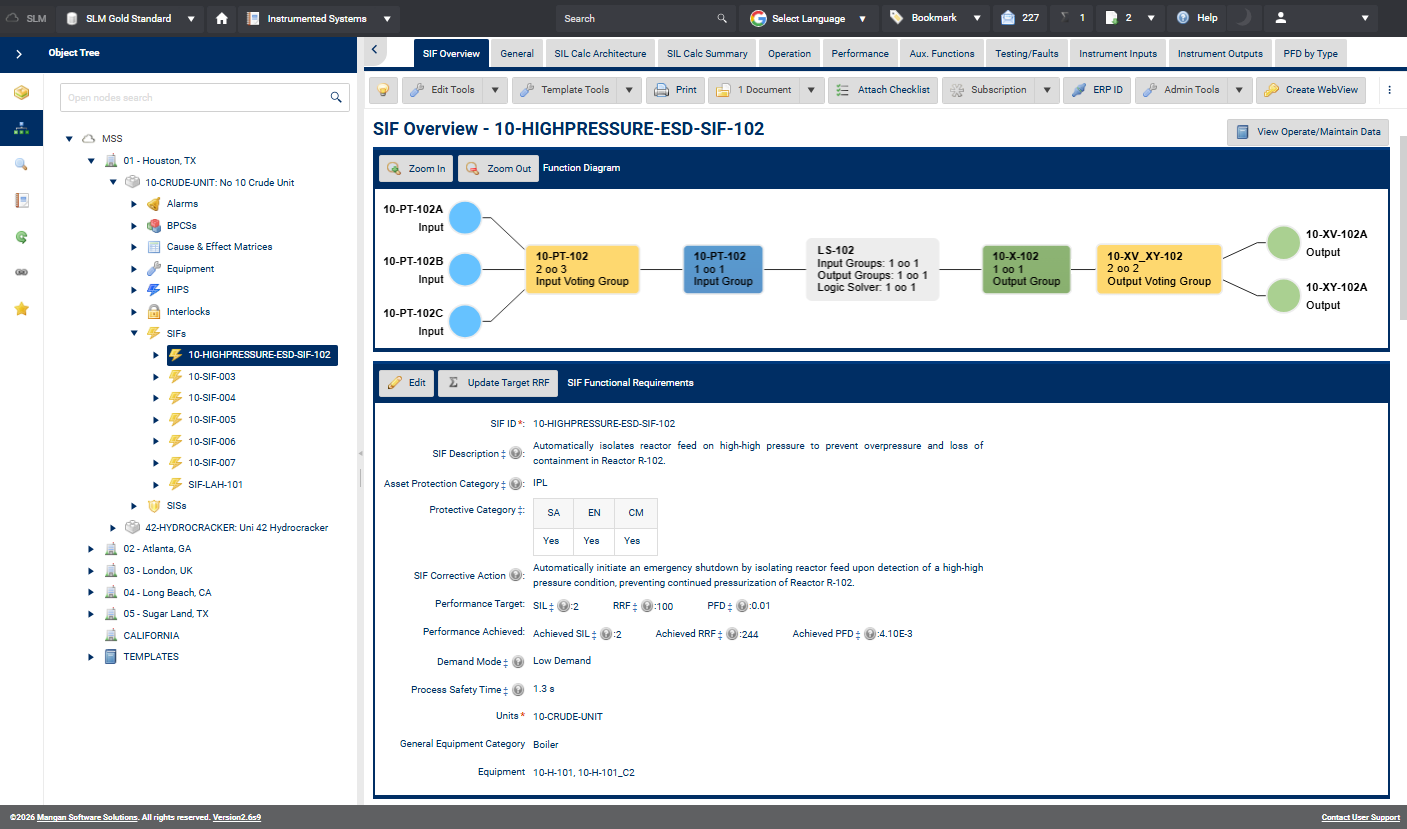Click the magnifier search icon in sidebar

pos(21,165)
